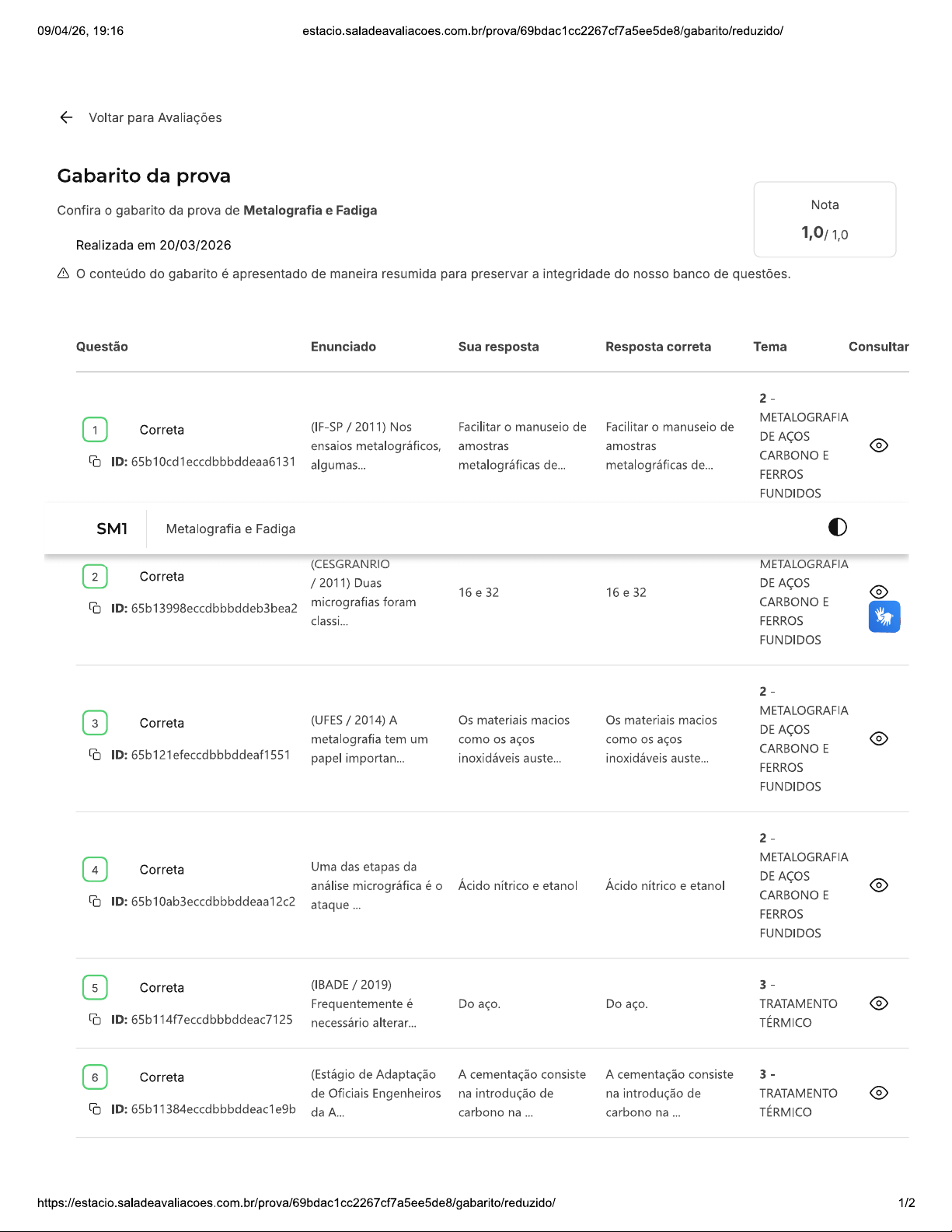This screenshot has width=952, height=1232.
Task: Click the SM1 label in the sticky header
Action: point(112,529)
